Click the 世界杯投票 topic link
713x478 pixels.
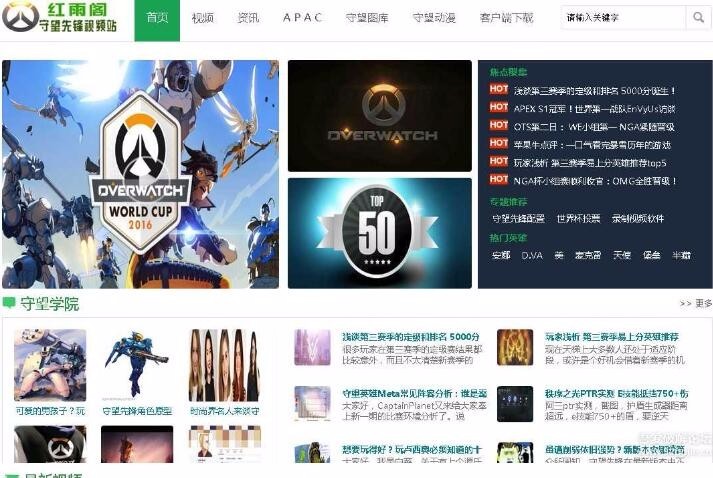[578, 218]
